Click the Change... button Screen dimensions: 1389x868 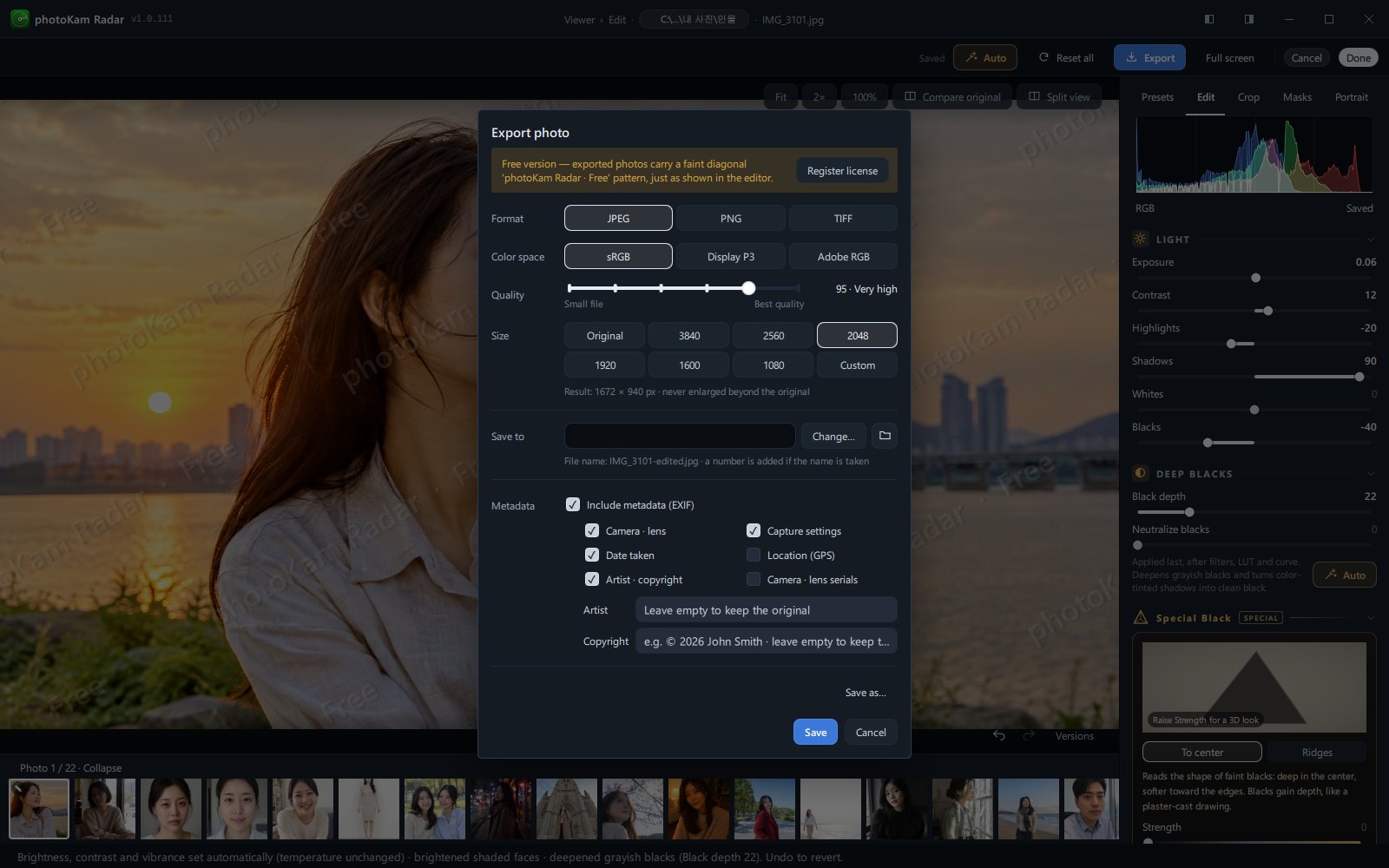pos(833,436)
